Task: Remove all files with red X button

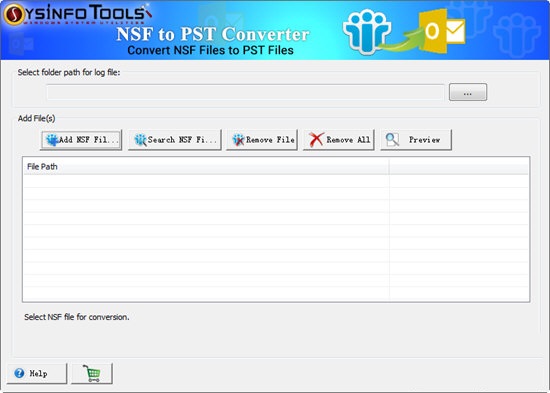Action: [x=339, y=140]
